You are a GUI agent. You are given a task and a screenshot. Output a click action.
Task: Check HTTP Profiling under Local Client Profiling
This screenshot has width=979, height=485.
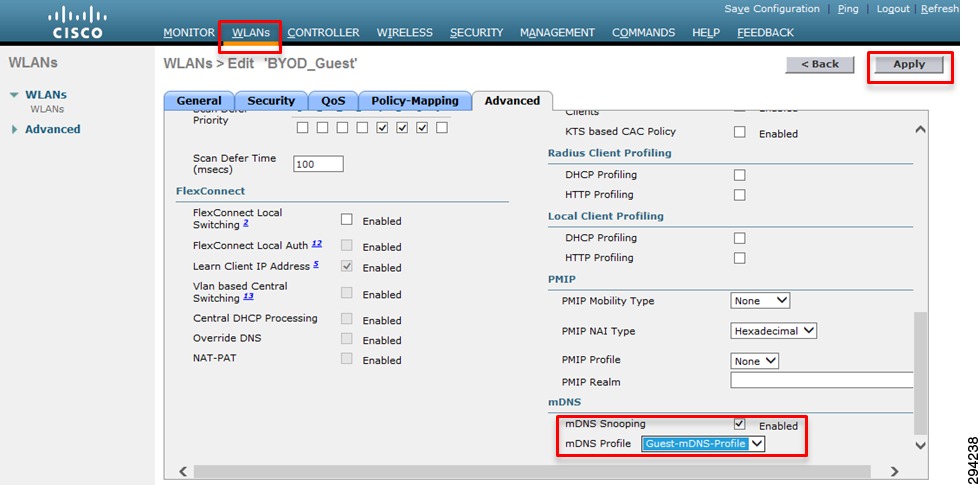[x=740, y=258]
